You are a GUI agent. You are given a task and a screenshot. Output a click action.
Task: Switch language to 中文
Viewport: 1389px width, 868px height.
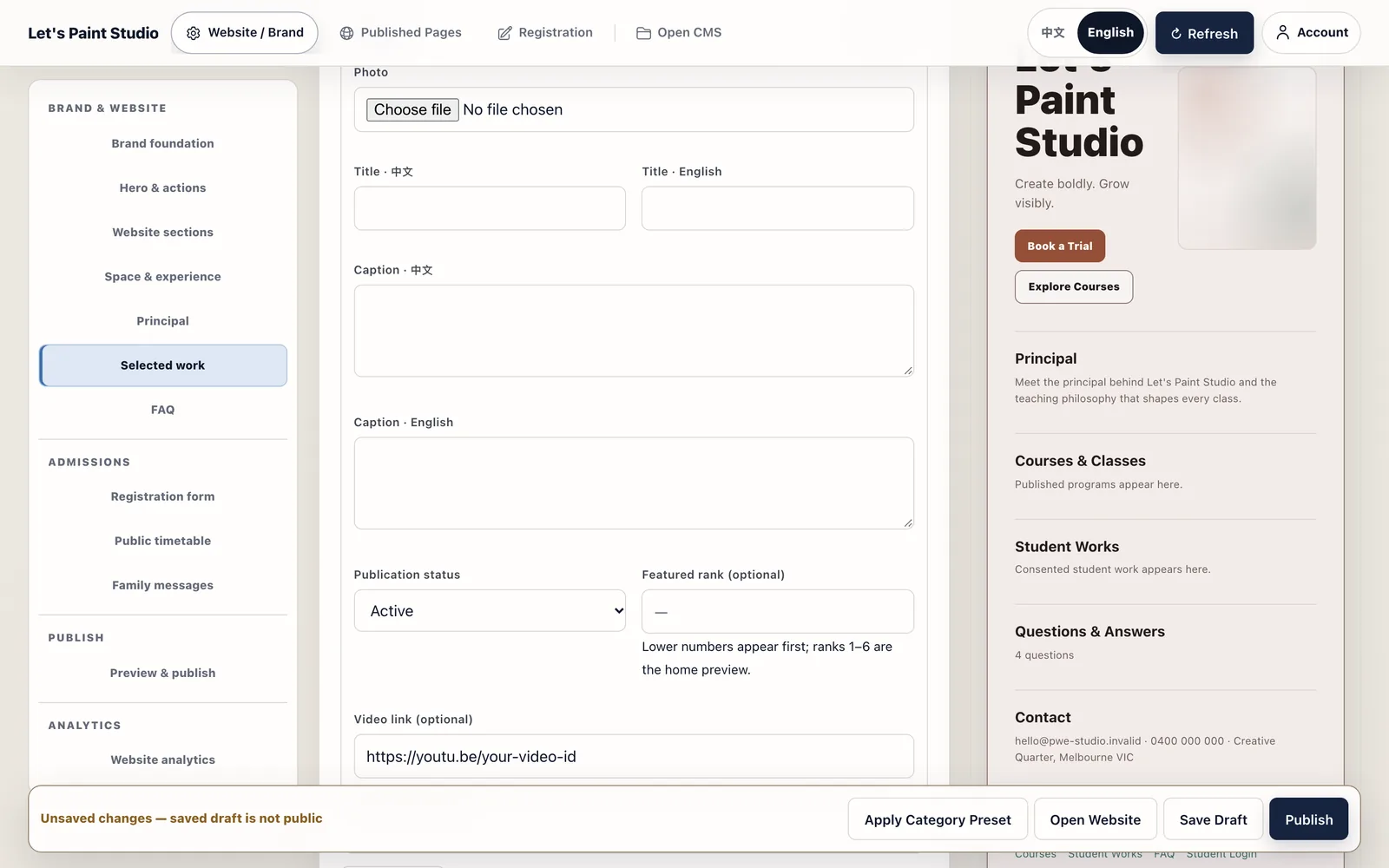[x=1053, y=33]
